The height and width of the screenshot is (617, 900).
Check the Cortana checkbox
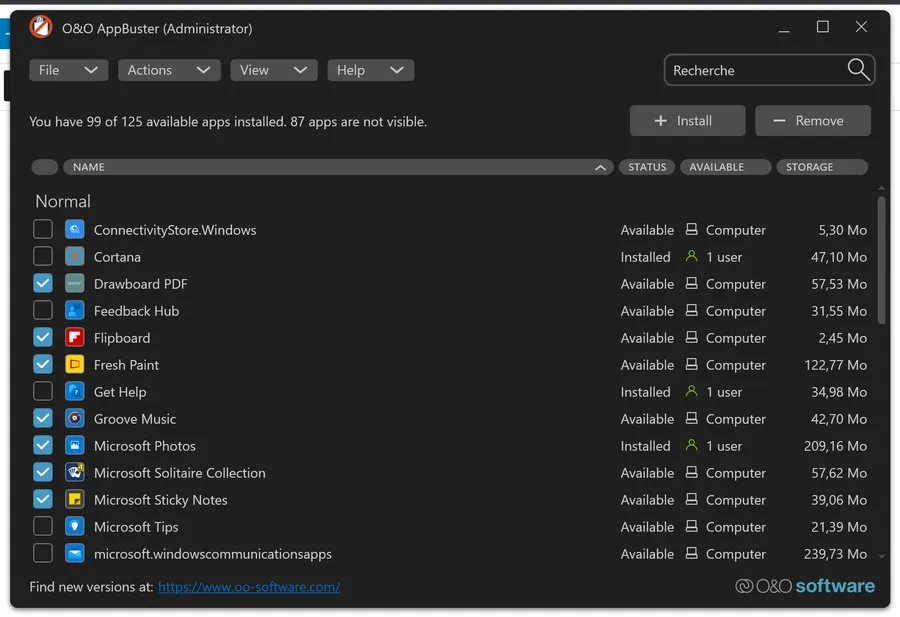click(x=43, y=256)
